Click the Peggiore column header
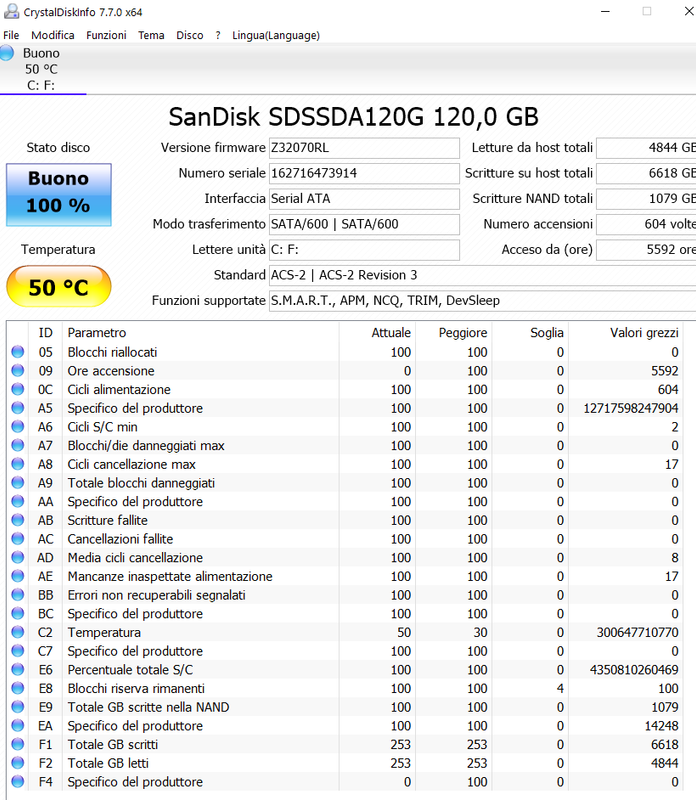The height and width of the screenshot is (800, 696). coord(454,333)
